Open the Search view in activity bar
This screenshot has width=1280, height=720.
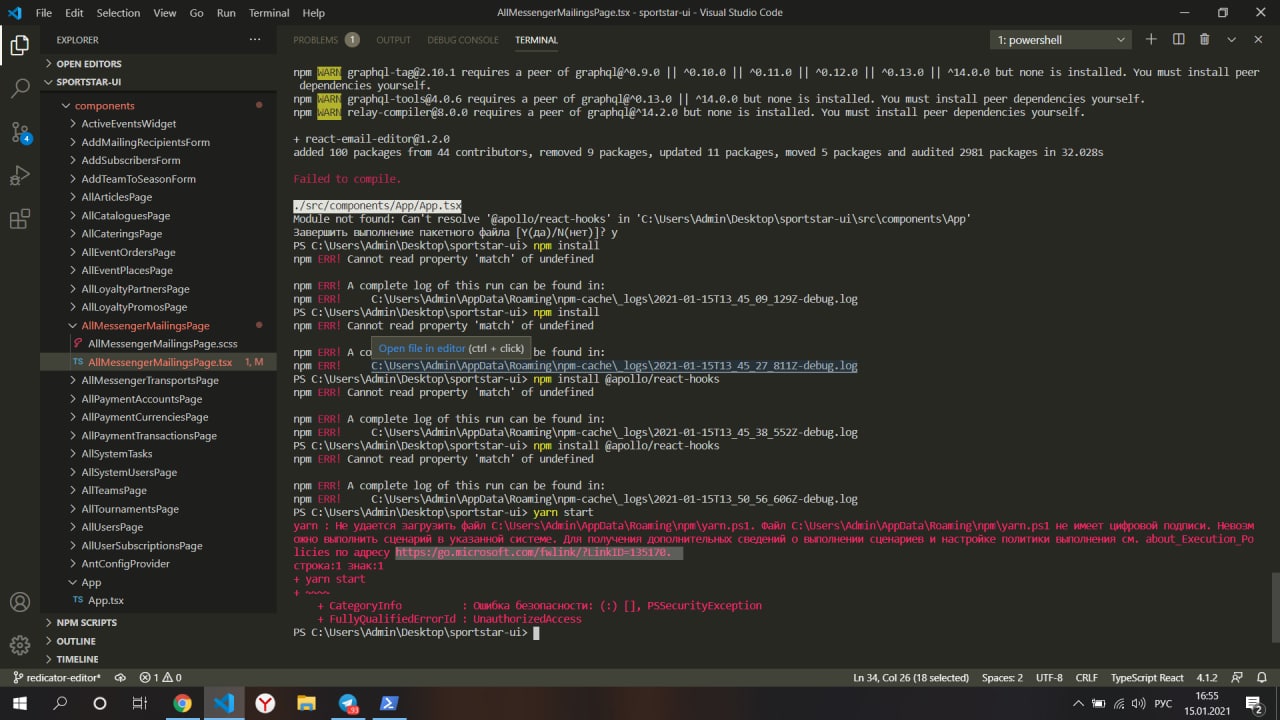(x=19, y=88)
